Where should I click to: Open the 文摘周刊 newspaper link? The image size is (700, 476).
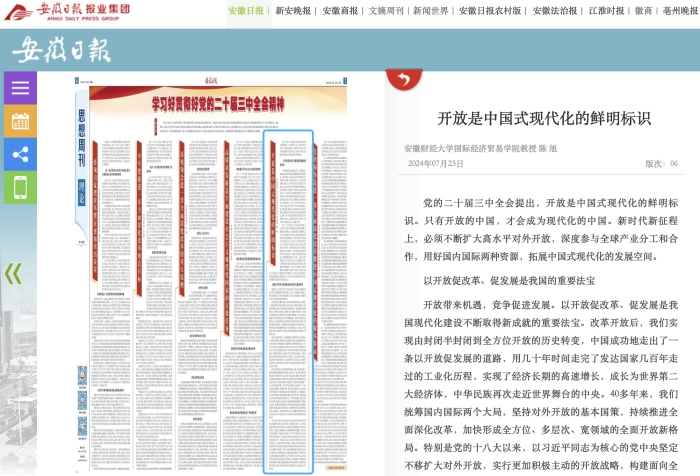386,12
